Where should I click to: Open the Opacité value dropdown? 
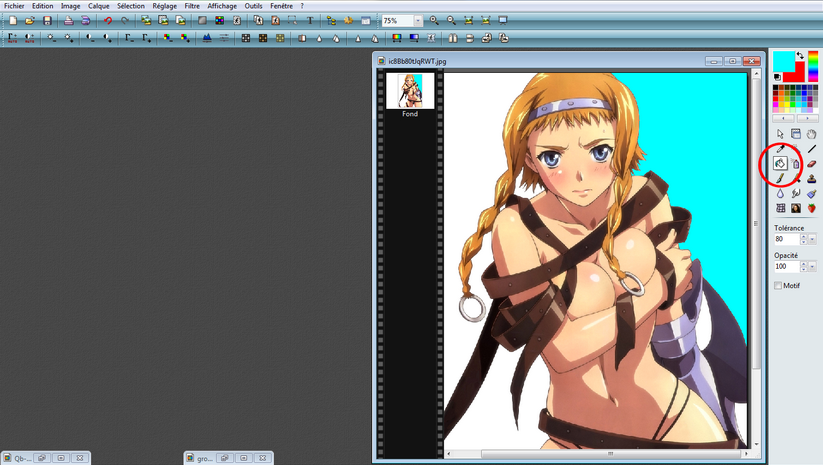click(x=813, y=267)
